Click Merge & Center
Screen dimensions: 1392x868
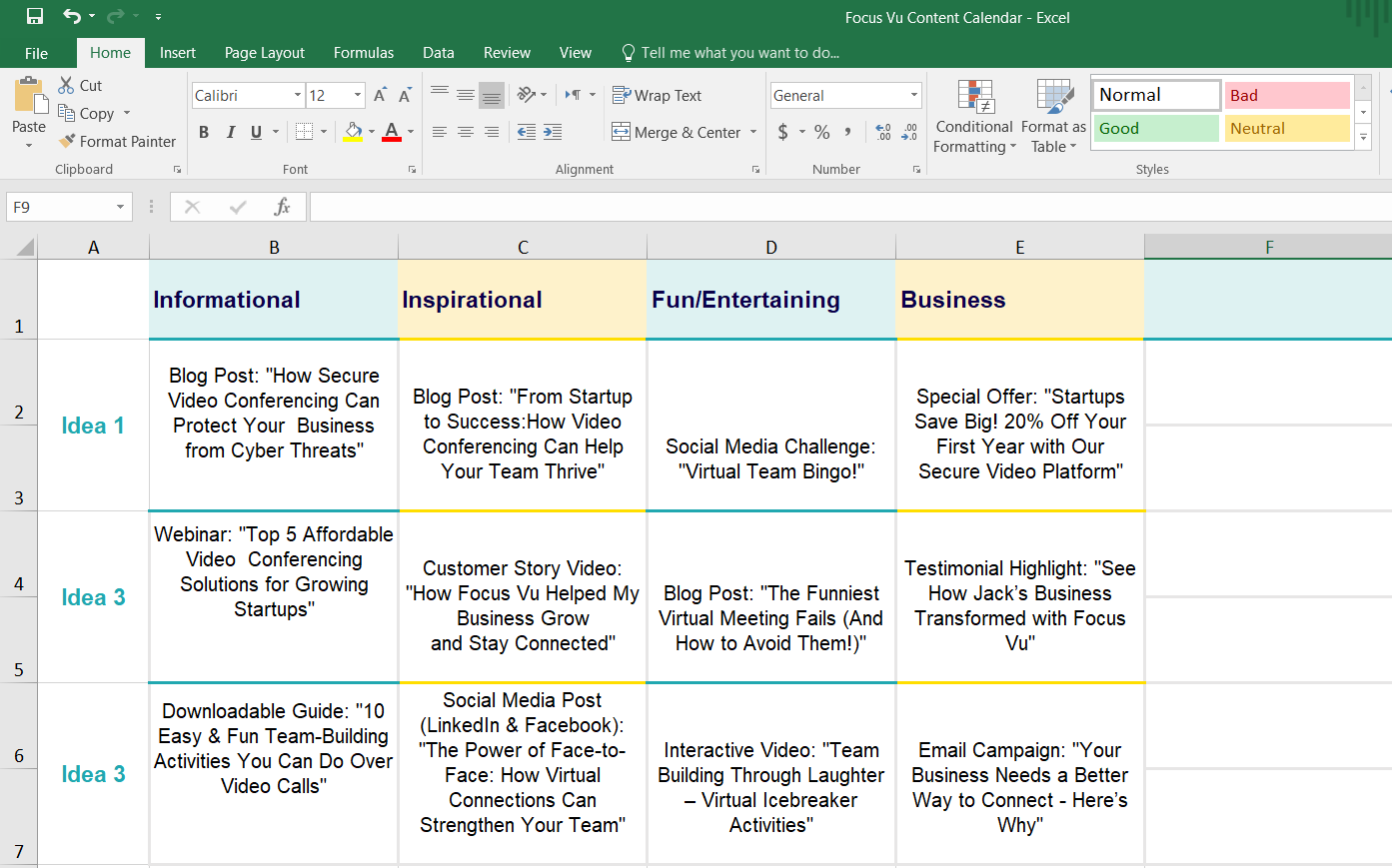tap(677, 132)
